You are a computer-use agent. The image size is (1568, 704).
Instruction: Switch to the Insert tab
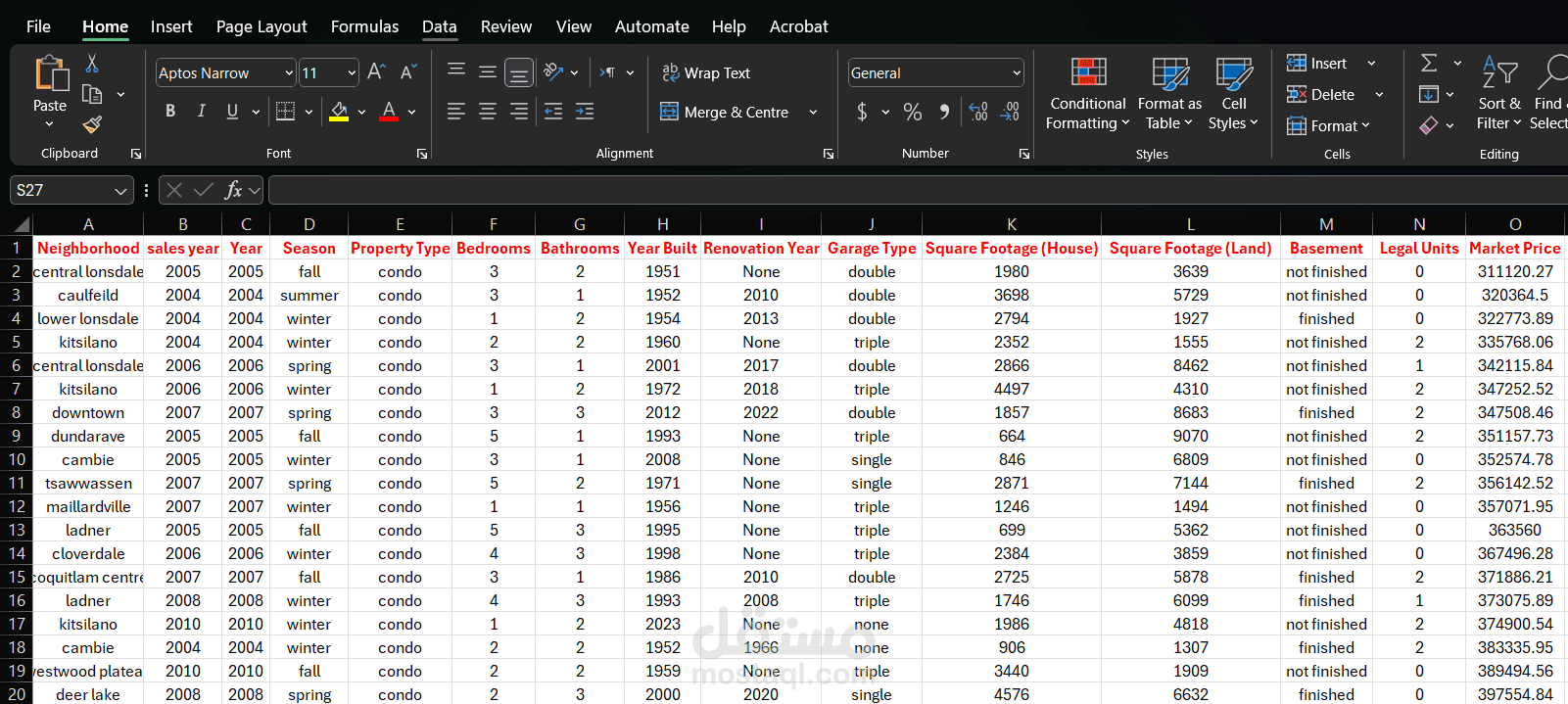point(171,26)
